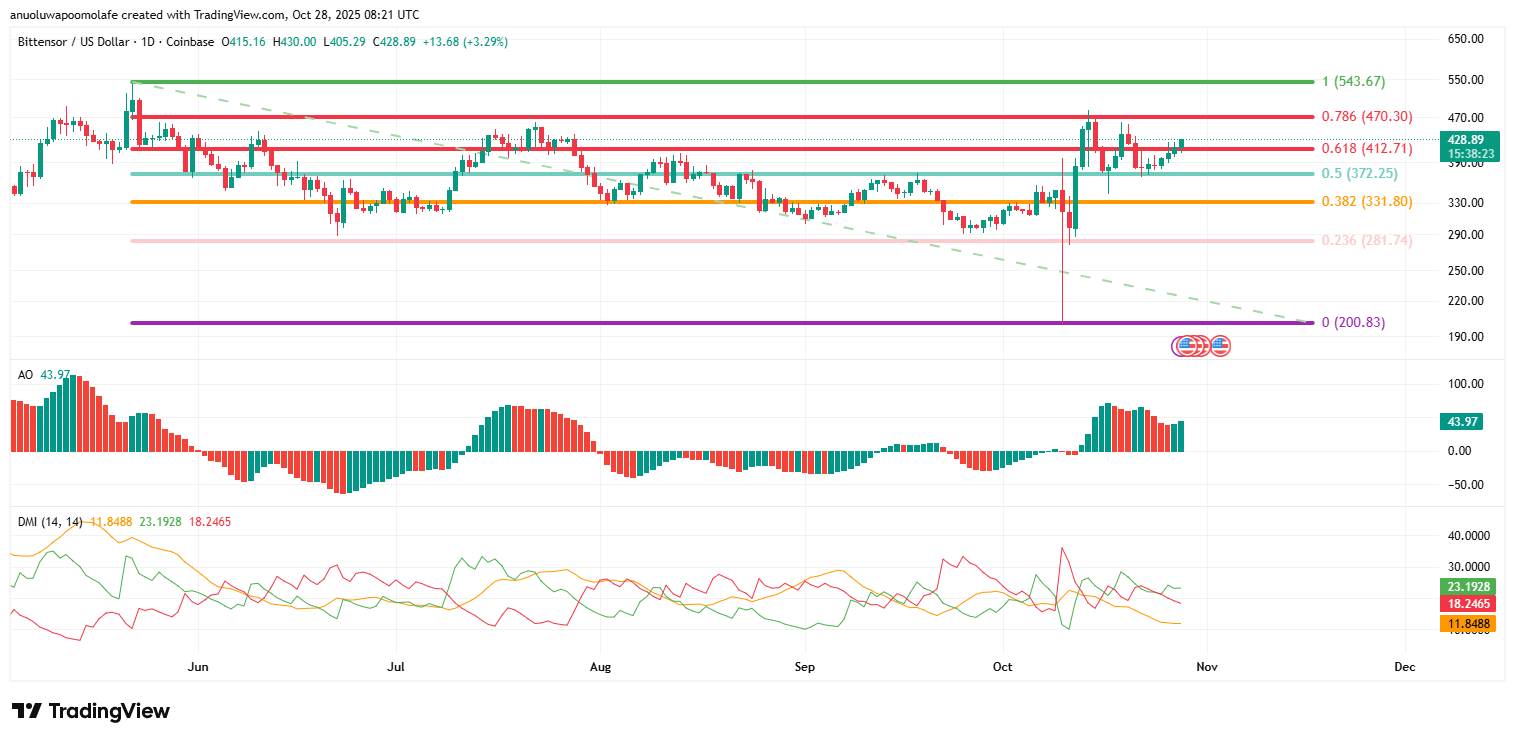Image resolution: width=1515 pixels, height=741 pixels.
Task: Click the TradingView logo icon
Action: 27,711
